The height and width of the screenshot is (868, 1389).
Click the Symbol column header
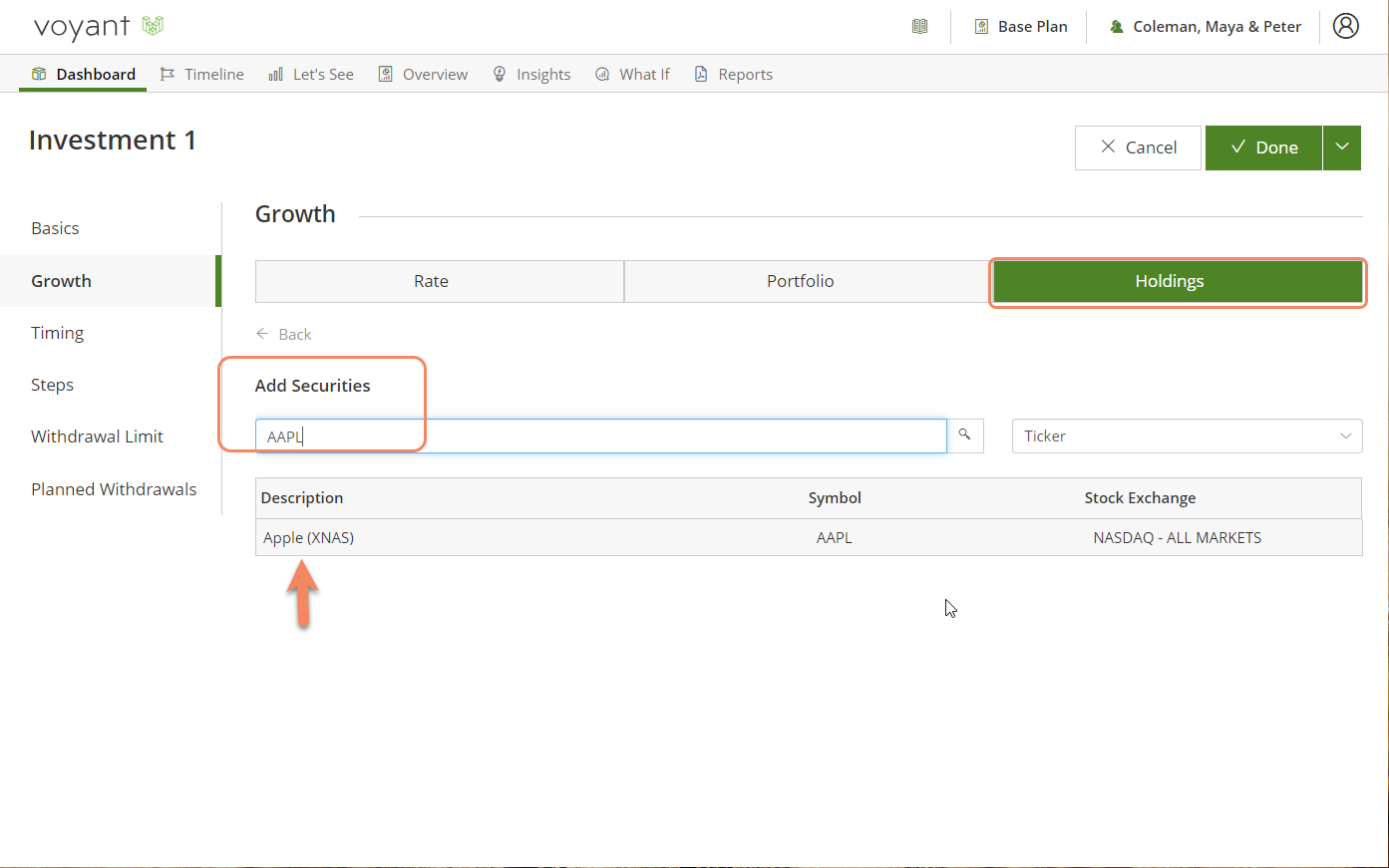(x=835, y=497)
